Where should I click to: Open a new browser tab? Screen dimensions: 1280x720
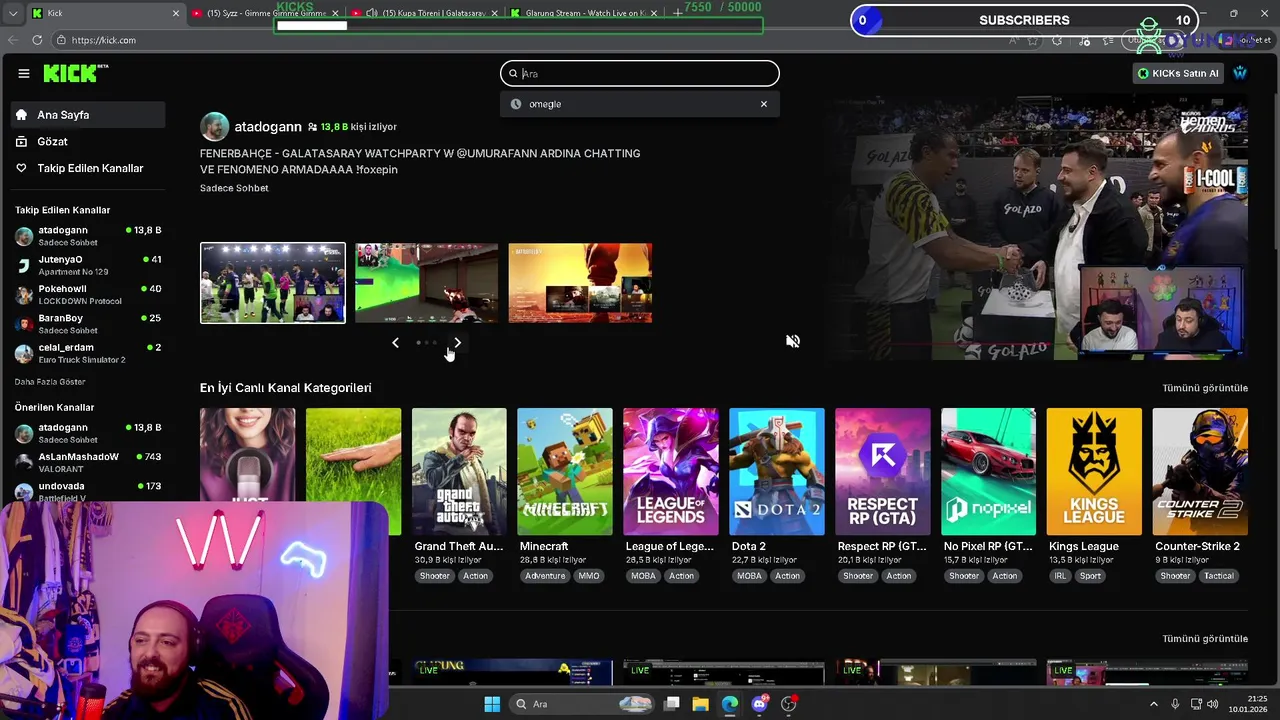point(678,14)
